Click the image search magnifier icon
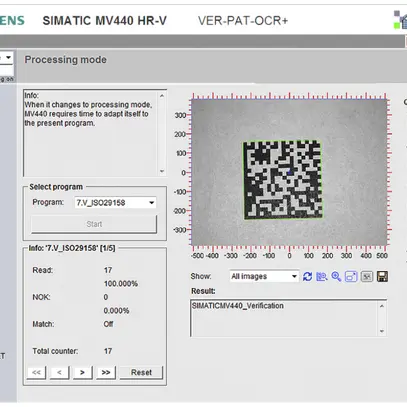The image size is (407, 407). coord(322,276)
